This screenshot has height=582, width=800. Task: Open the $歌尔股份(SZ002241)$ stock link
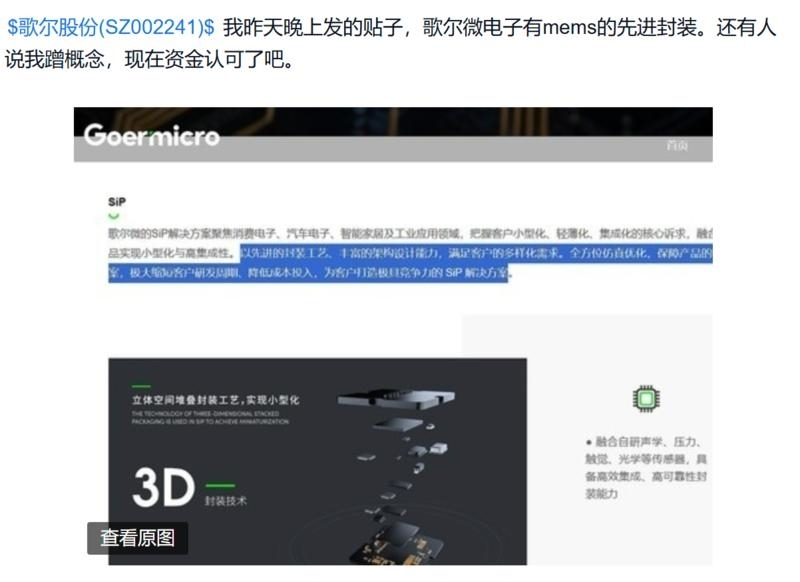tap(111, 28)
